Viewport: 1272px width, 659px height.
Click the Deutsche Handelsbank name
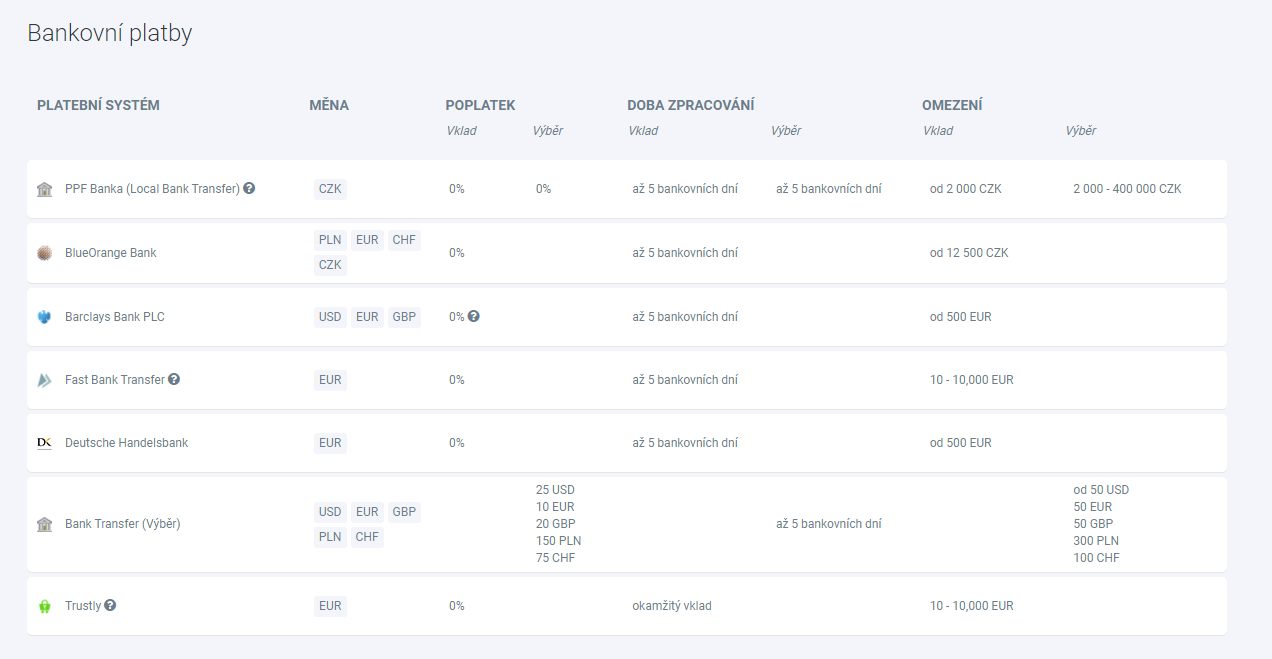pyautogui.click(x=126, y=443)
